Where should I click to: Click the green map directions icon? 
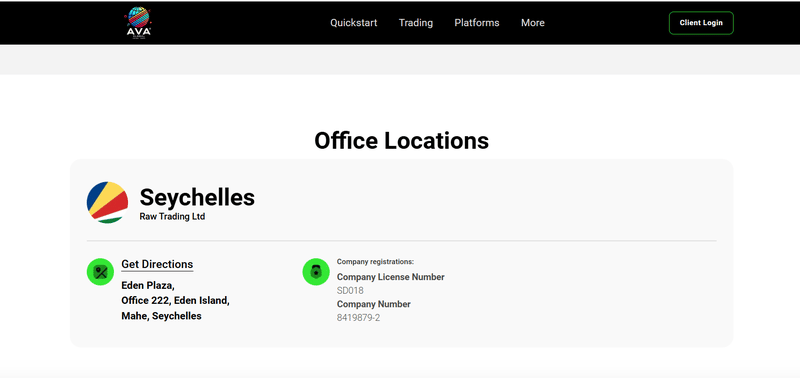pos(100,271)
